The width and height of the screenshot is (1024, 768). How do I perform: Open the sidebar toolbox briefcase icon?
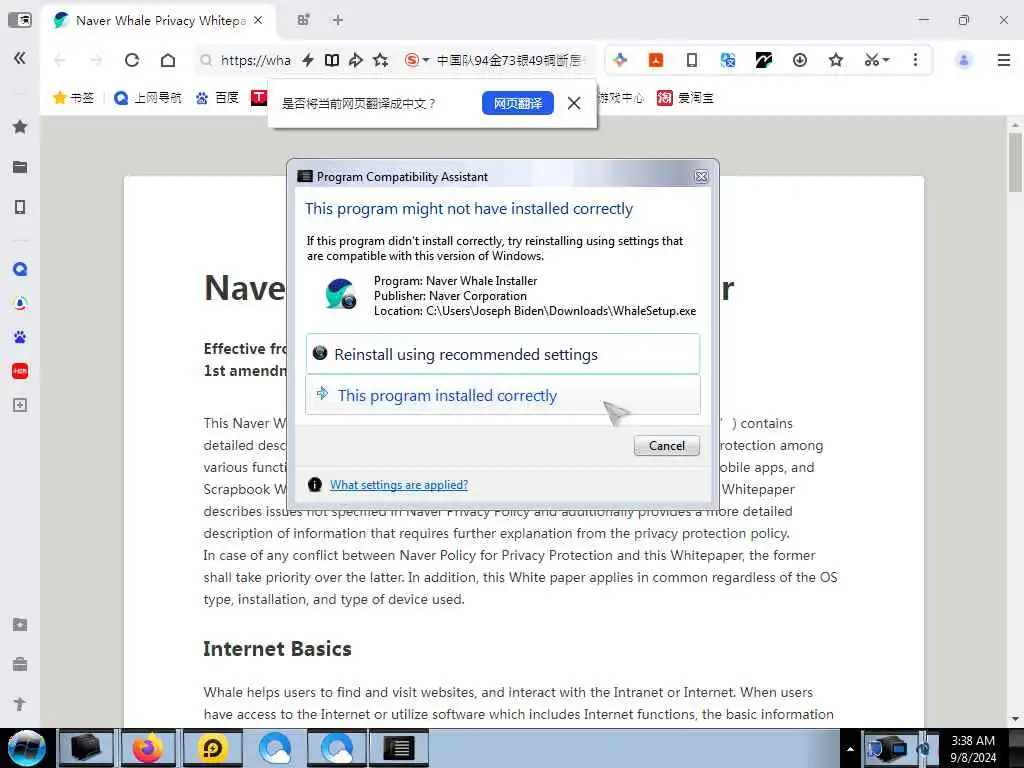(20, 664)
